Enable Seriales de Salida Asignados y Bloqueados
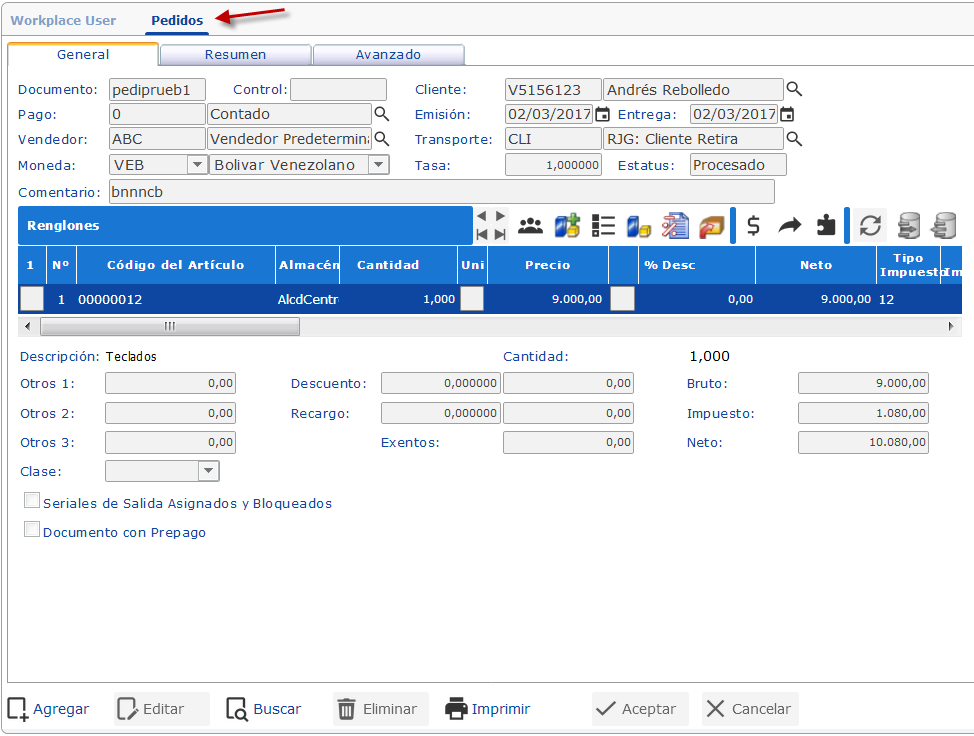This screenshot has width=974, height=736. [x=32, y=502]
